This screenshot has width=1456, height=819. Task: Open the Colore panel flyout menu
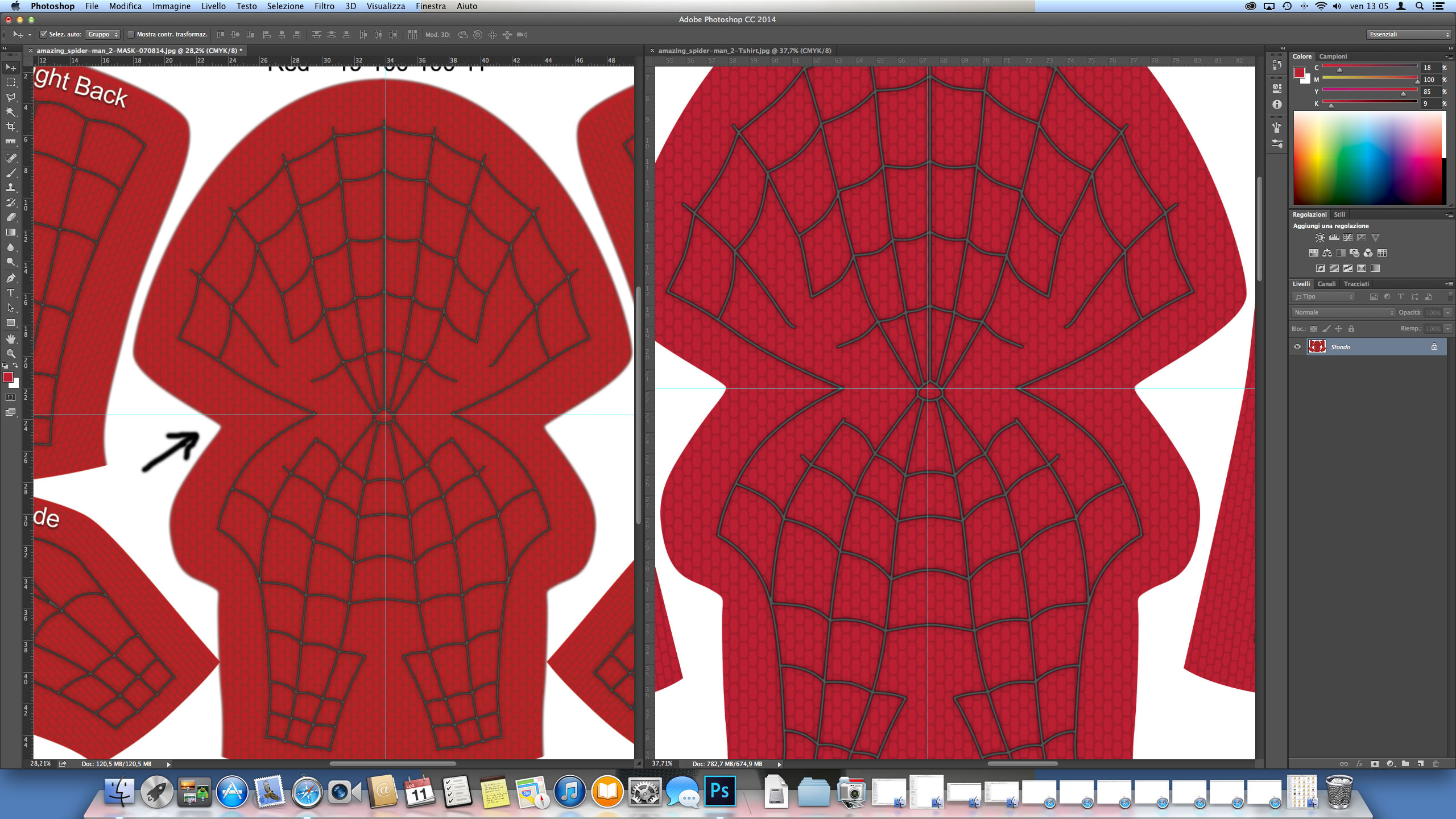click(x=1449, y=56)
